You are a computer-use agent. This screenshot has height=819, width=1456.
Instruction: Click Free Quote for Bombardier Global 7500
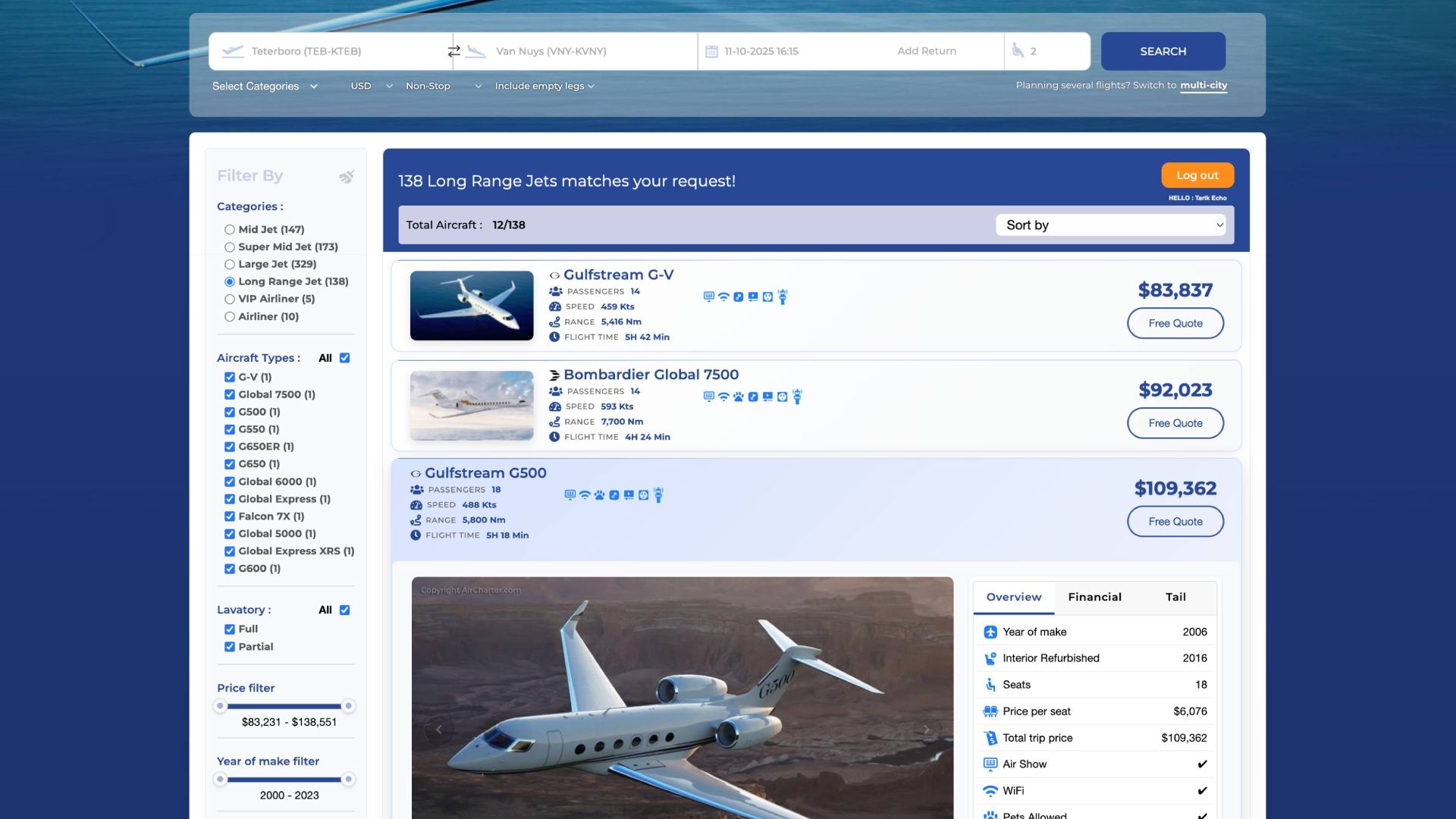[x=1175, y=423]
